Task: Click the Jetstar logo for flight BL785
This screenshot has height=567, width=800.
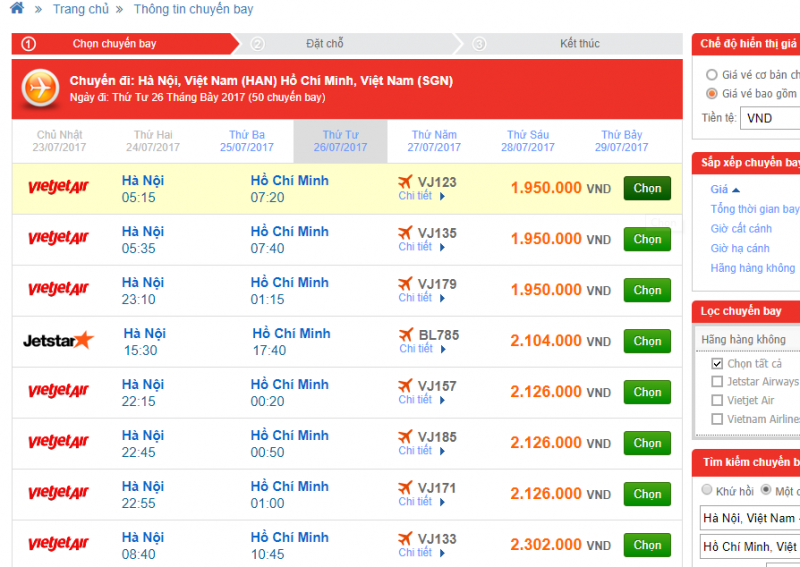Action: 59,340
